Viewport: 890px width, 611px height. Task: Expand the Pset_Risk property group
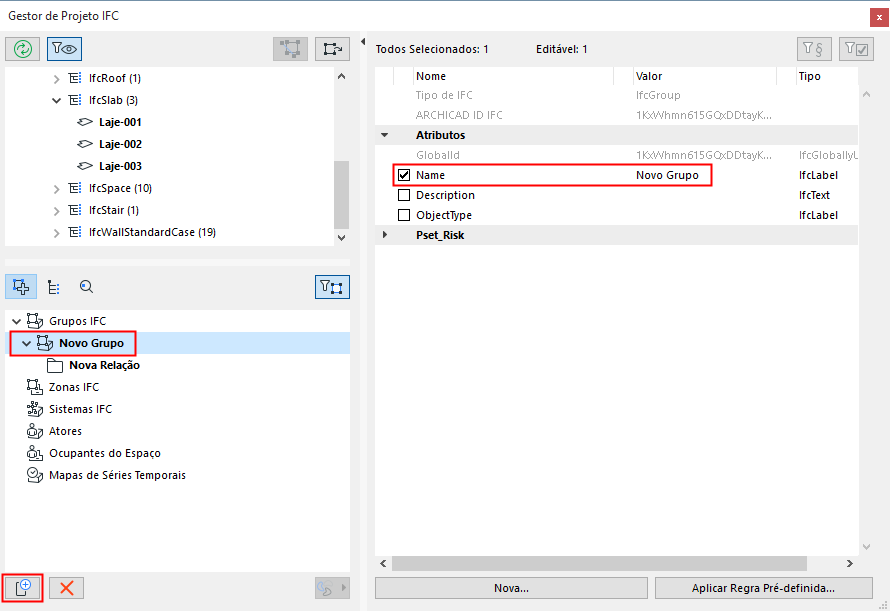point(385,235)
